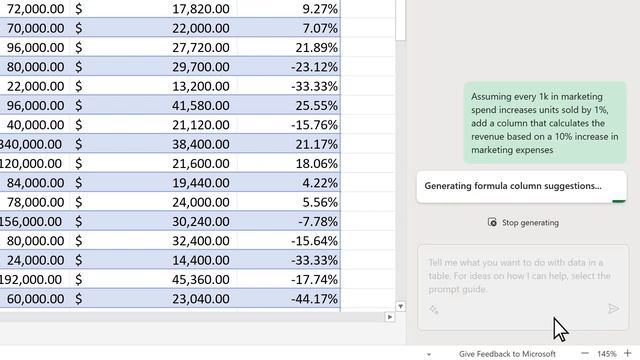Click the vertical scrollbar thumb
Viewport: 640px width, 360px height.
[x=400, y=20]
